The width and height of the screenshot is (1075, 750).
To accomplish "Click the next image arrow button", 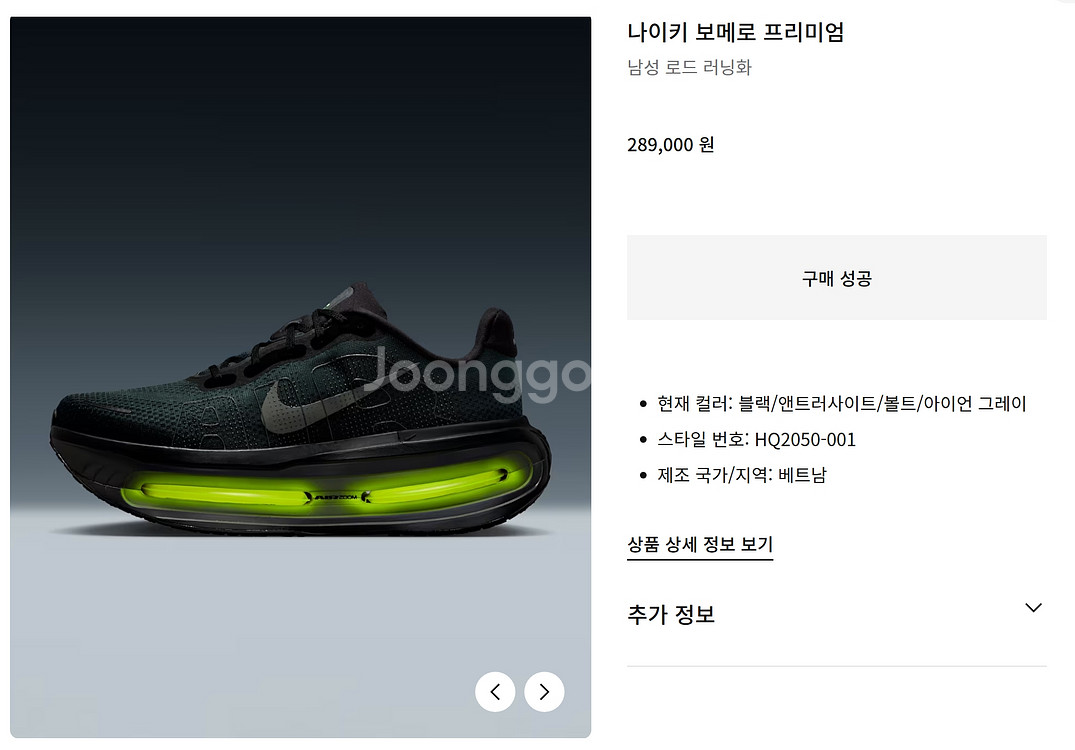I will 544,692.
